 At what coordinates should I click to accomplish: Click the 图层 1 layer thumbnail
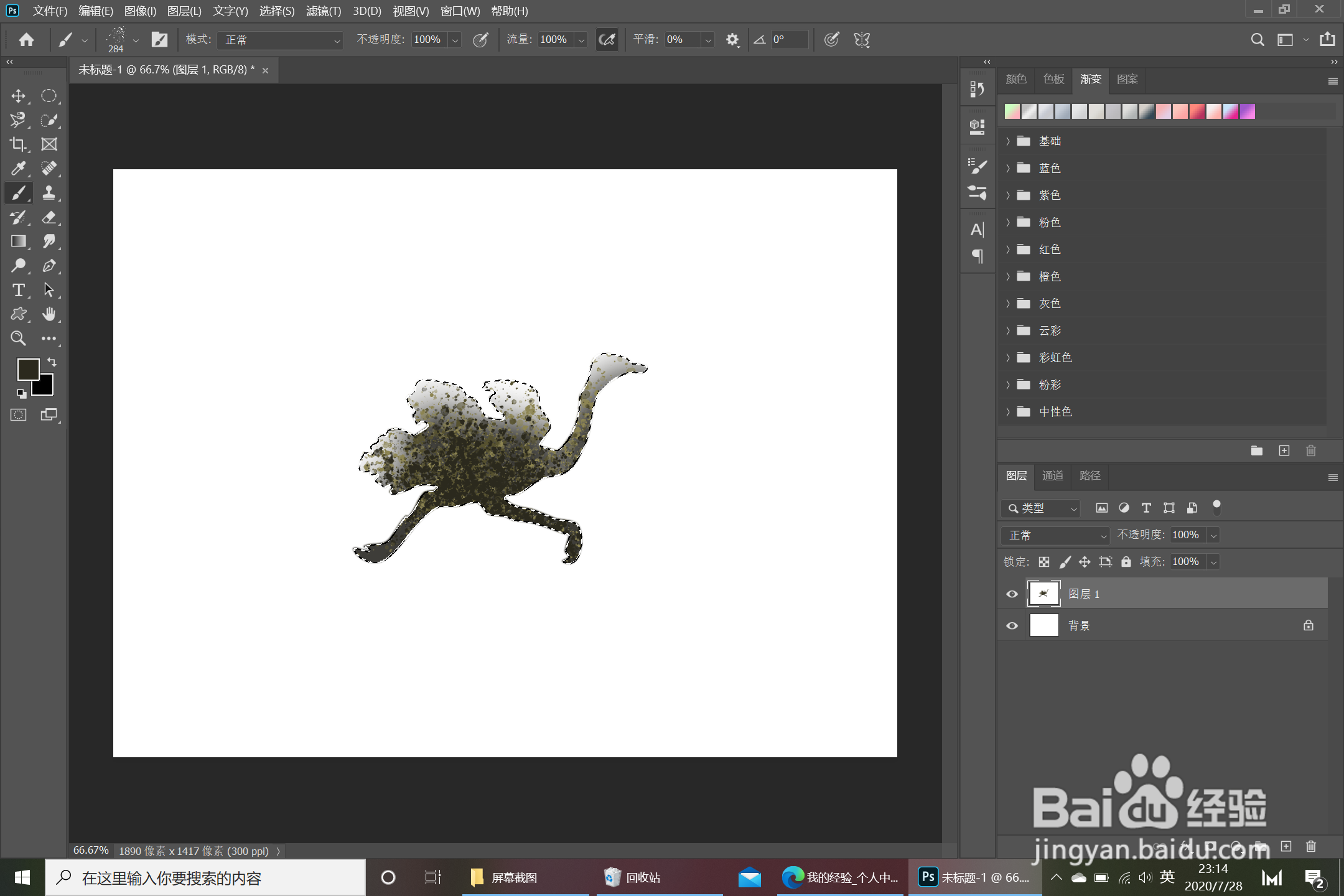click(x=1043, y=594)
